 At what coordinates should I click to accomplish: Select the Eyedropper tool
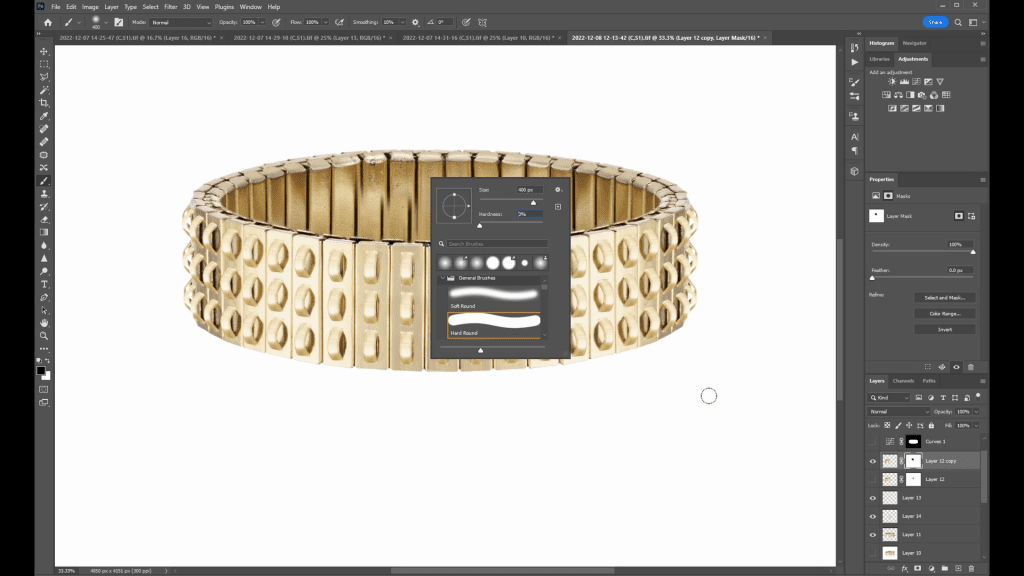[44, 116]
